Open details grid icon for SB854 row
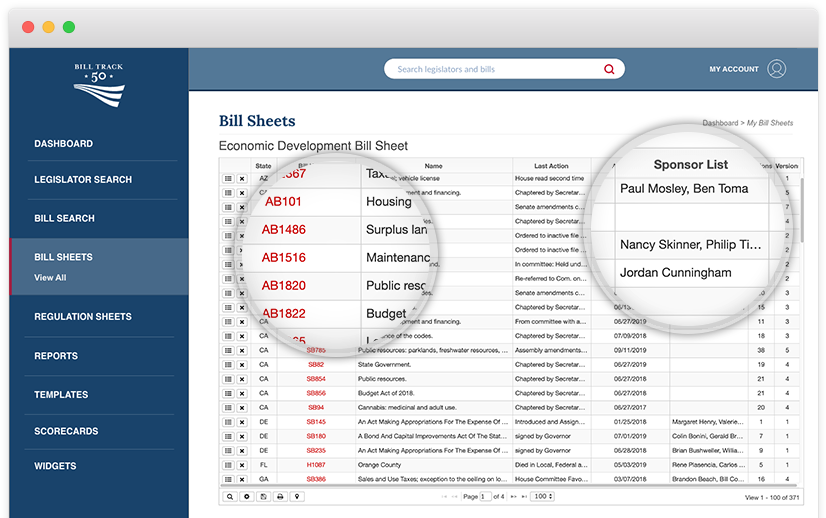 click(228, 379)
